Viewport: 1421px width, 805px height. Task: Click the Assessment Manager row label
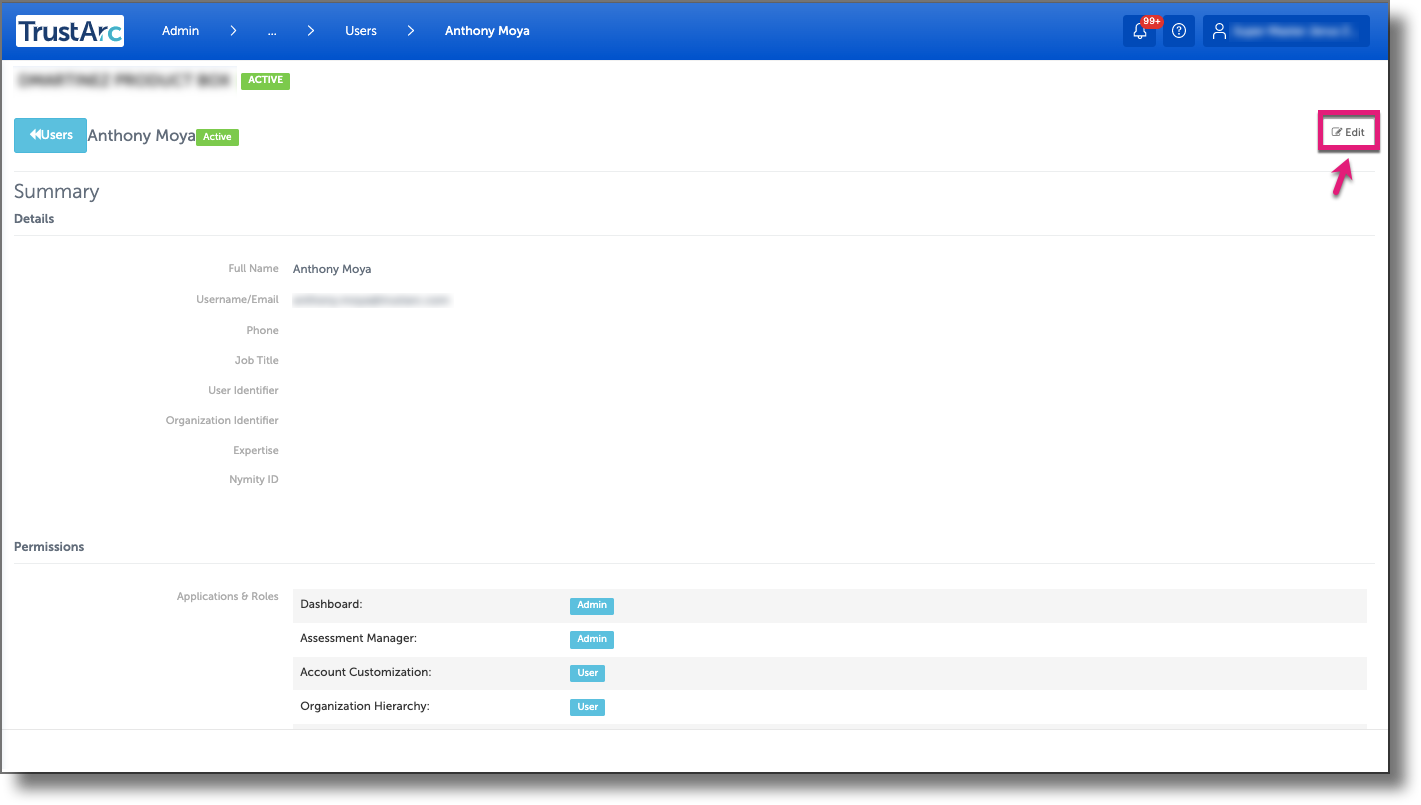pyautogui.click(x=358, y=638)
